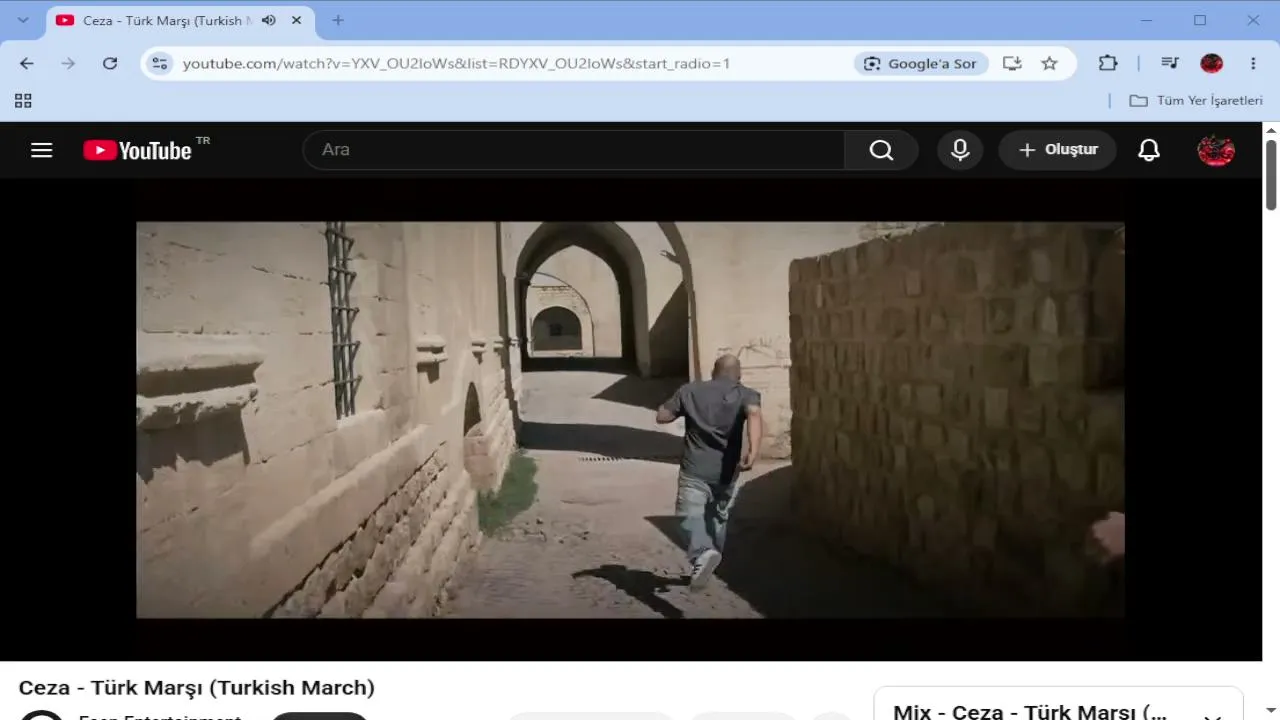Viewport: 1280px width, 720px height.
Task: Minimize the Chrome window
Action: pyautogui.click(x=1147, y=20)
